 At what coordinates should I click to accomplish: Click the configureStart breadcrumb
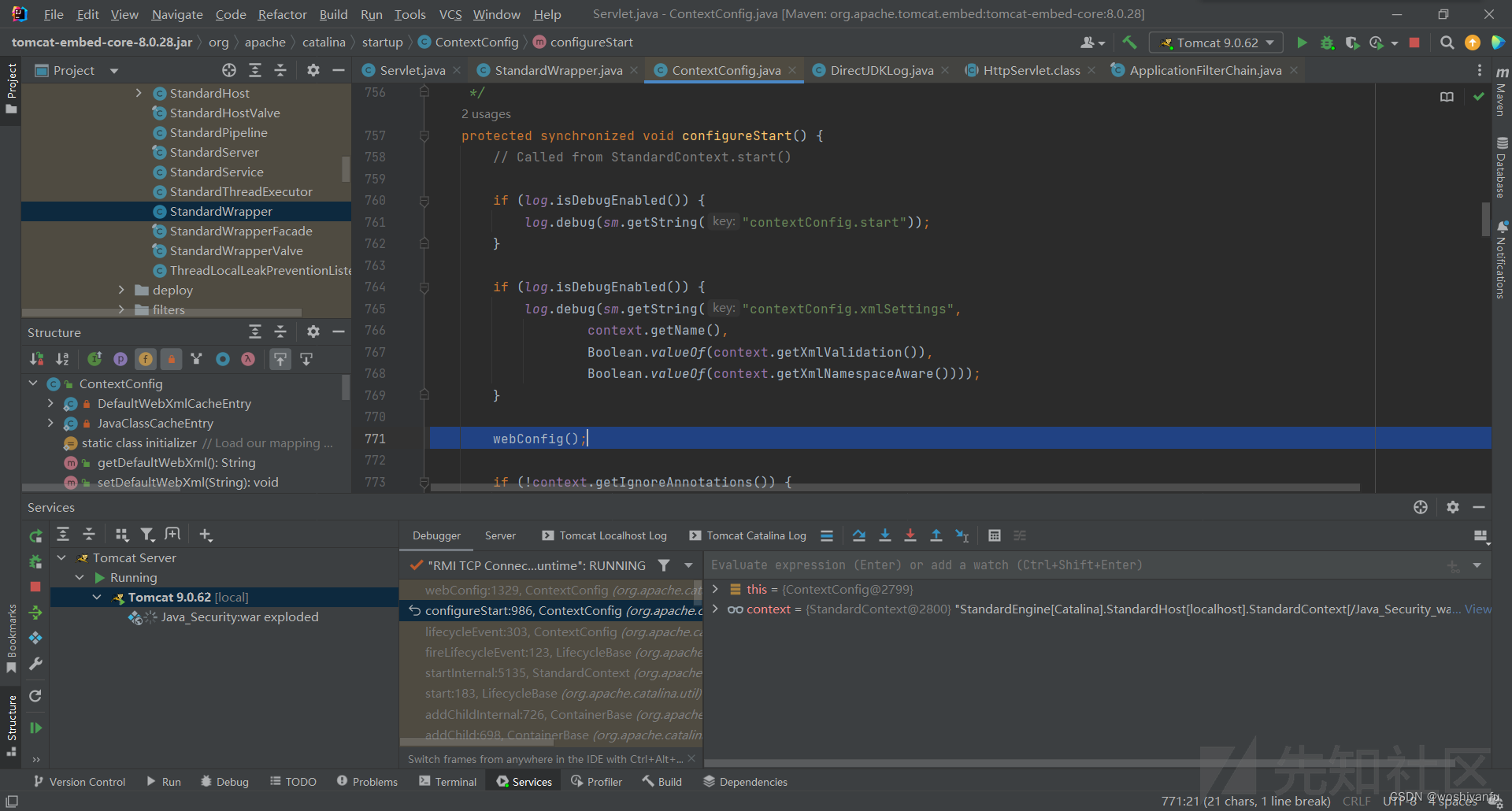click(x=584, y=43)
